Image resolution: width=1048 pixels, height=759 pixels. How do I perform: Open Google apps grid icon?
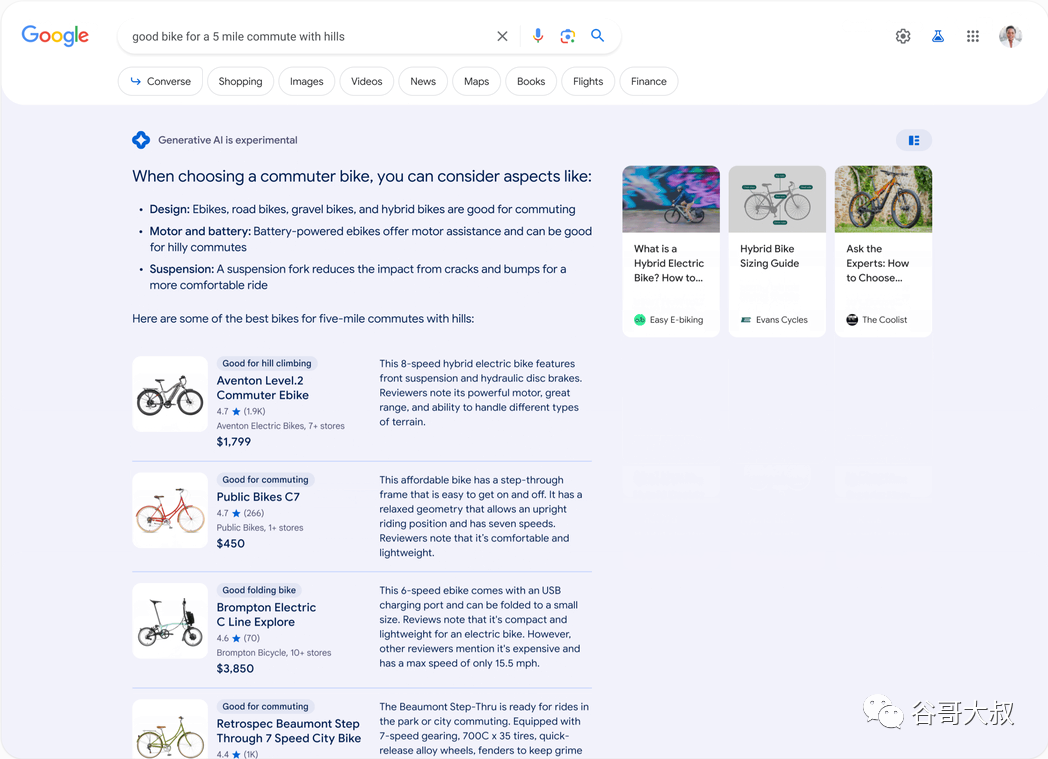pos(972,36)
